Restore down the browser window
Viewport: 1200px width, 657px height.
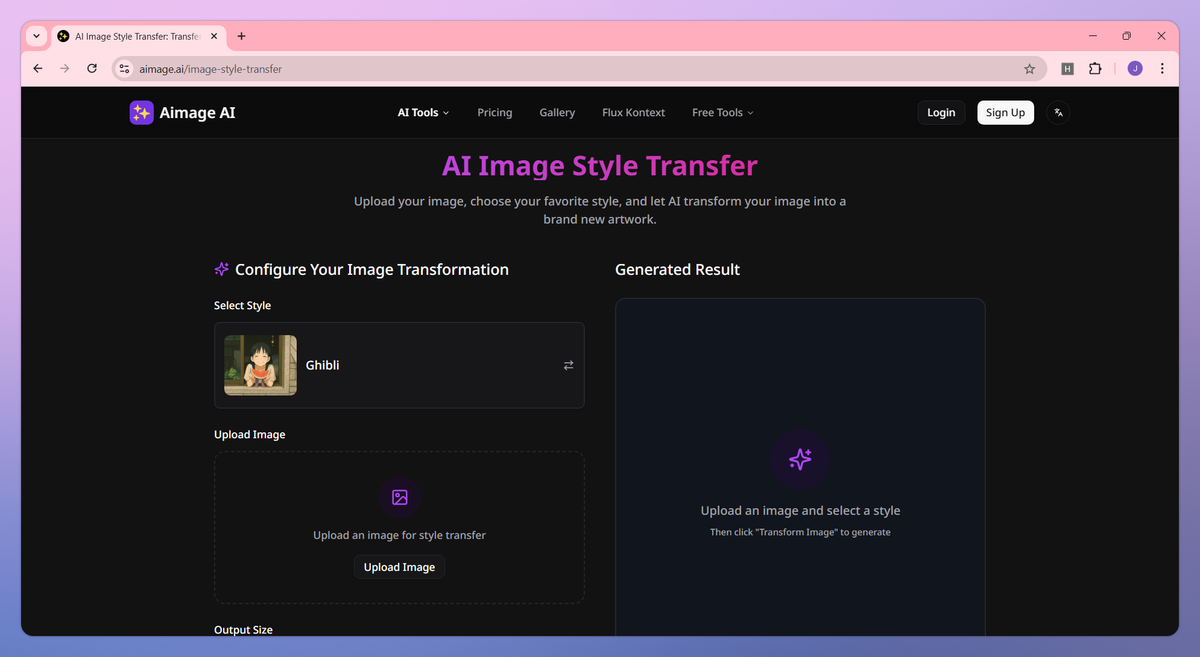click(1126, 36)
